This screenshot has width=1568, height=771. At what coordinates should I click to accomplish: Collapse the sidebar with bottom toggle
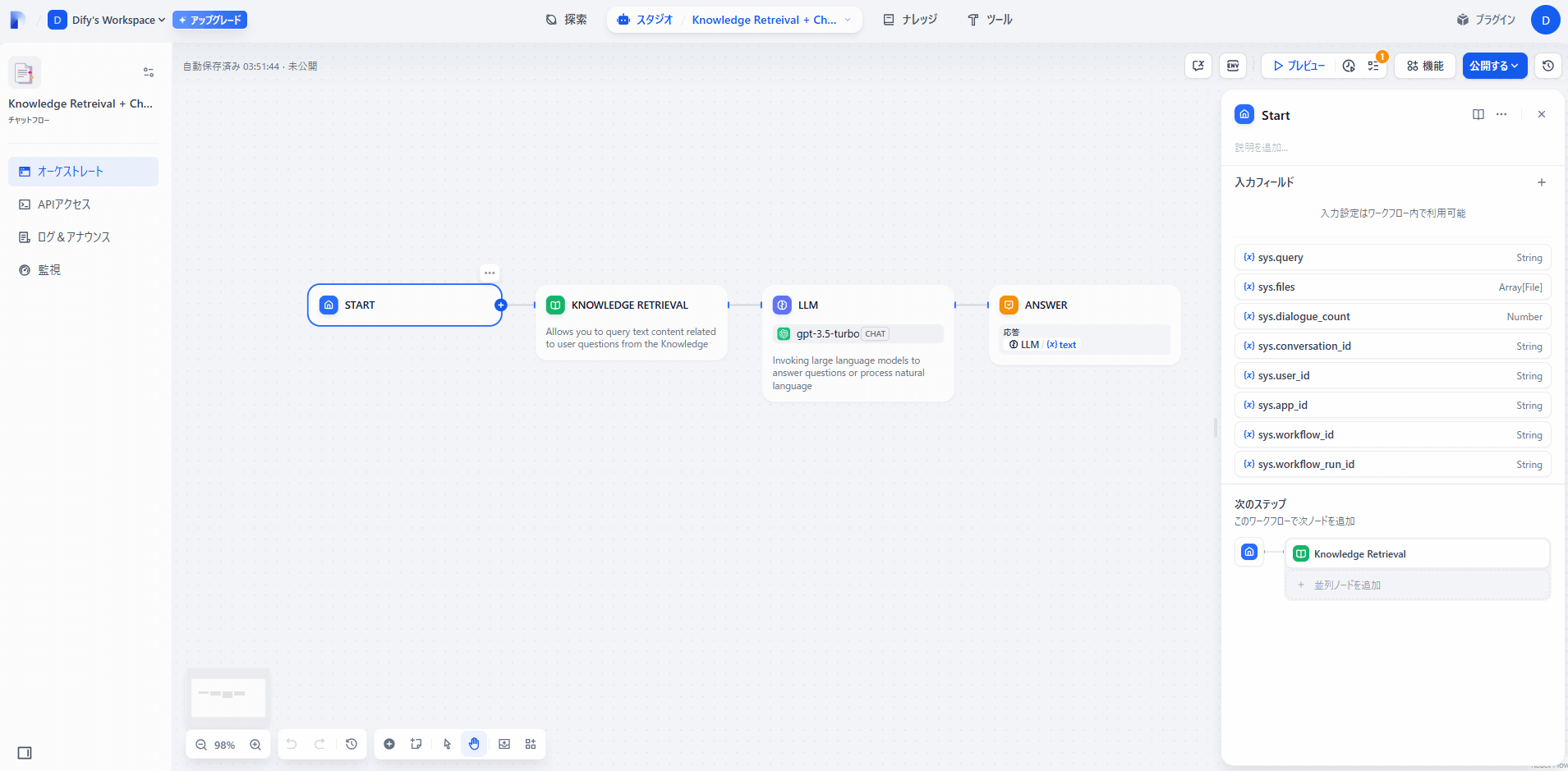[x=25, y=753]
